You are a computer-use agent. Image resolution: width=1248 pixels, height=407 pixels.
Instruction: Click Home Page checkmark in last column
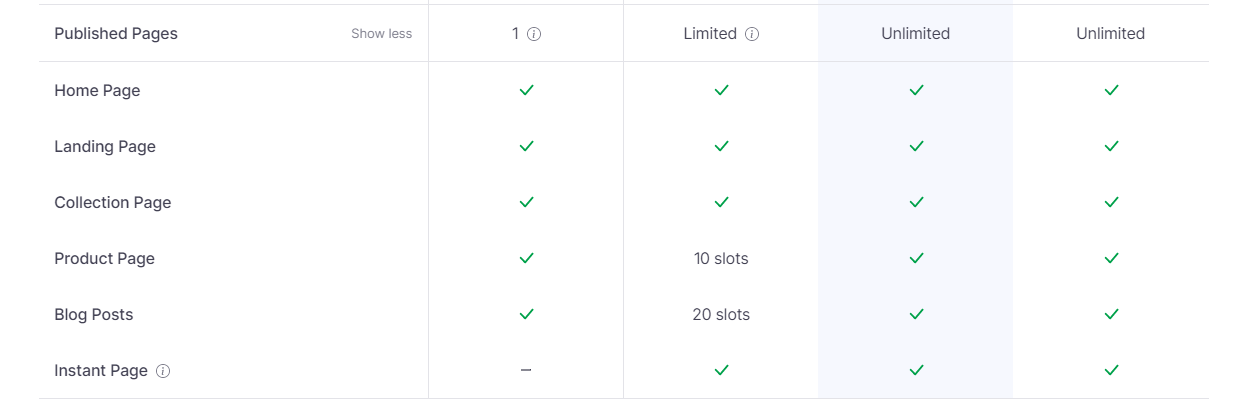(x=1111, y=90)
